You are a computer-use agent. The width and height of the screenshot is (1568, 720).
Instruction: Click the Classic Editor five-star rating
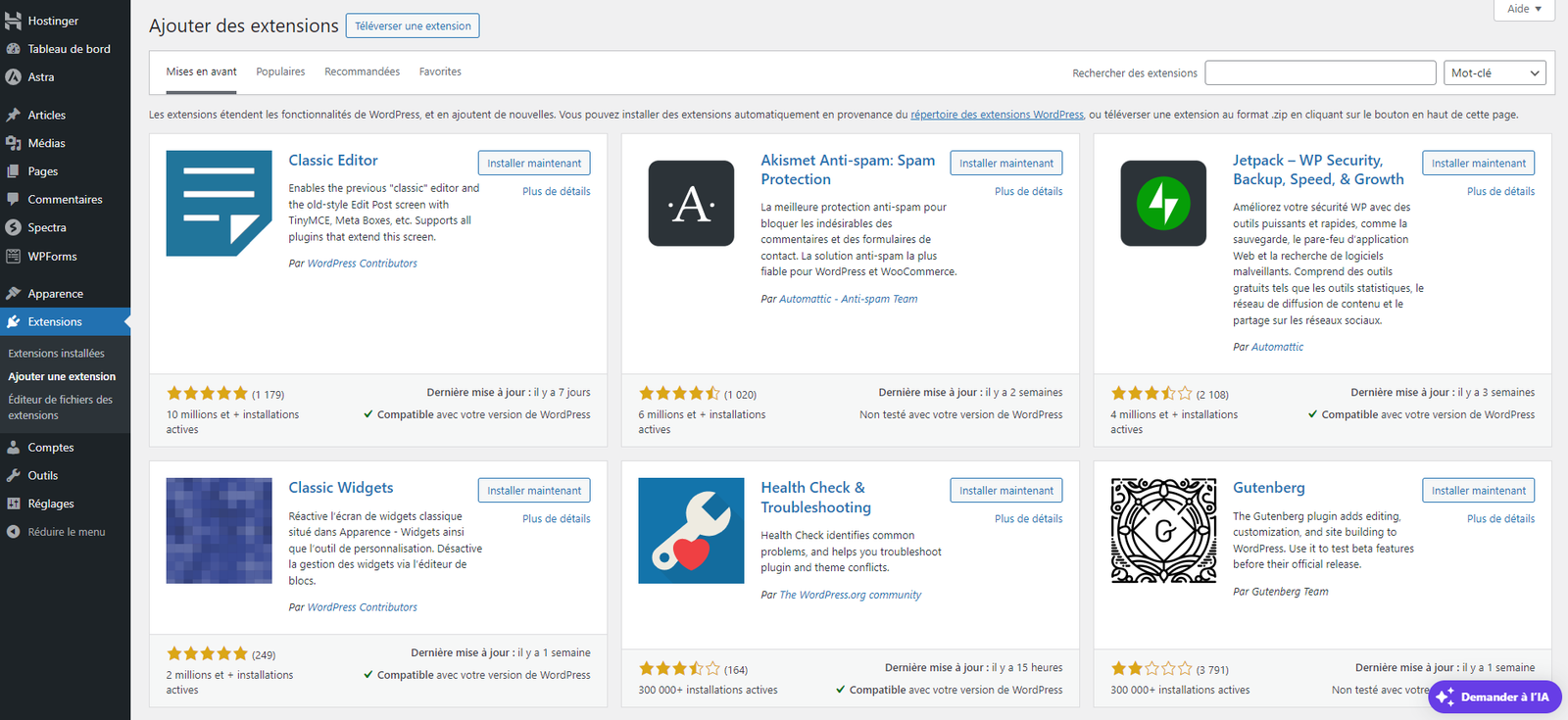207,394
